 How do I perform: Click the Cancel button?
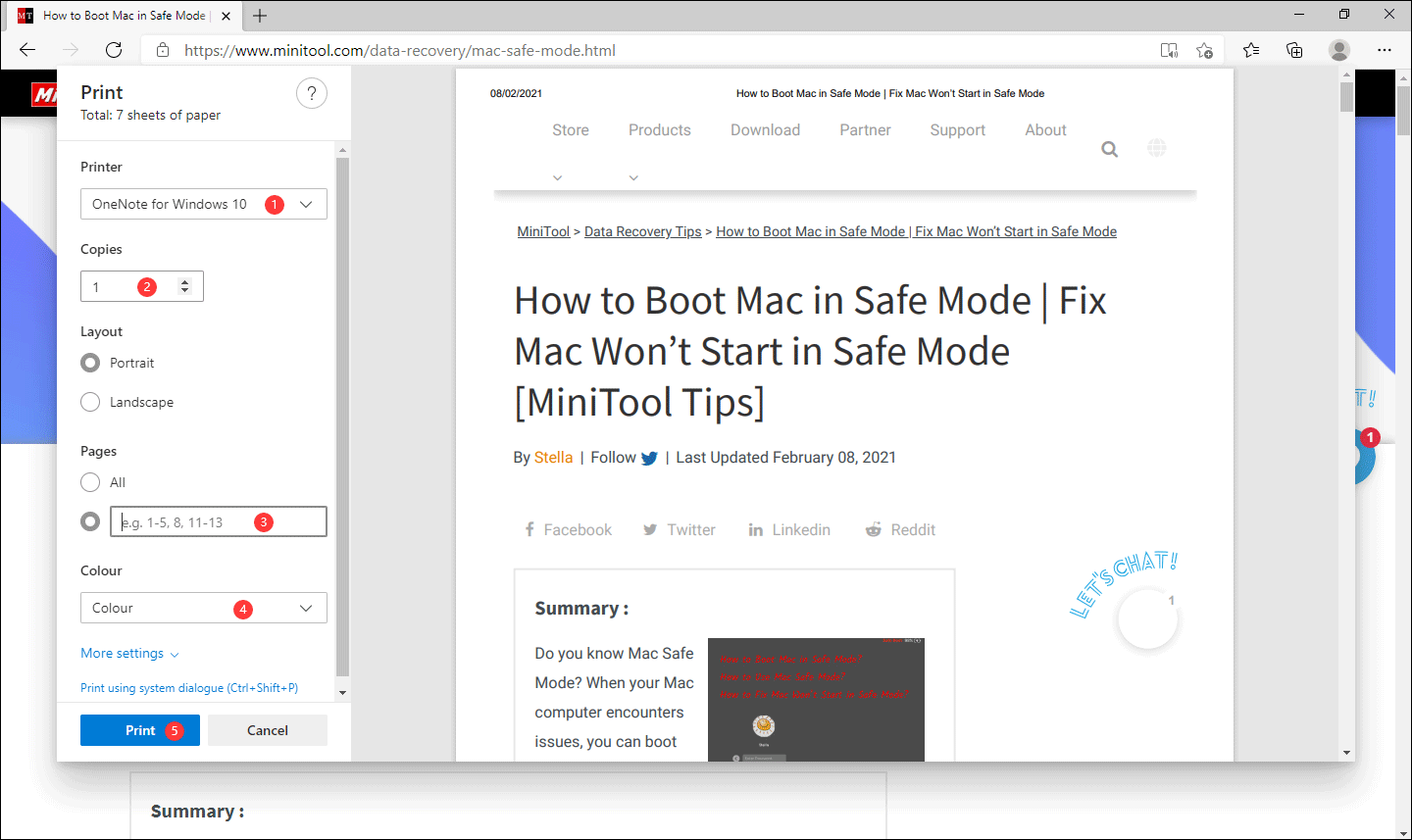268,730
